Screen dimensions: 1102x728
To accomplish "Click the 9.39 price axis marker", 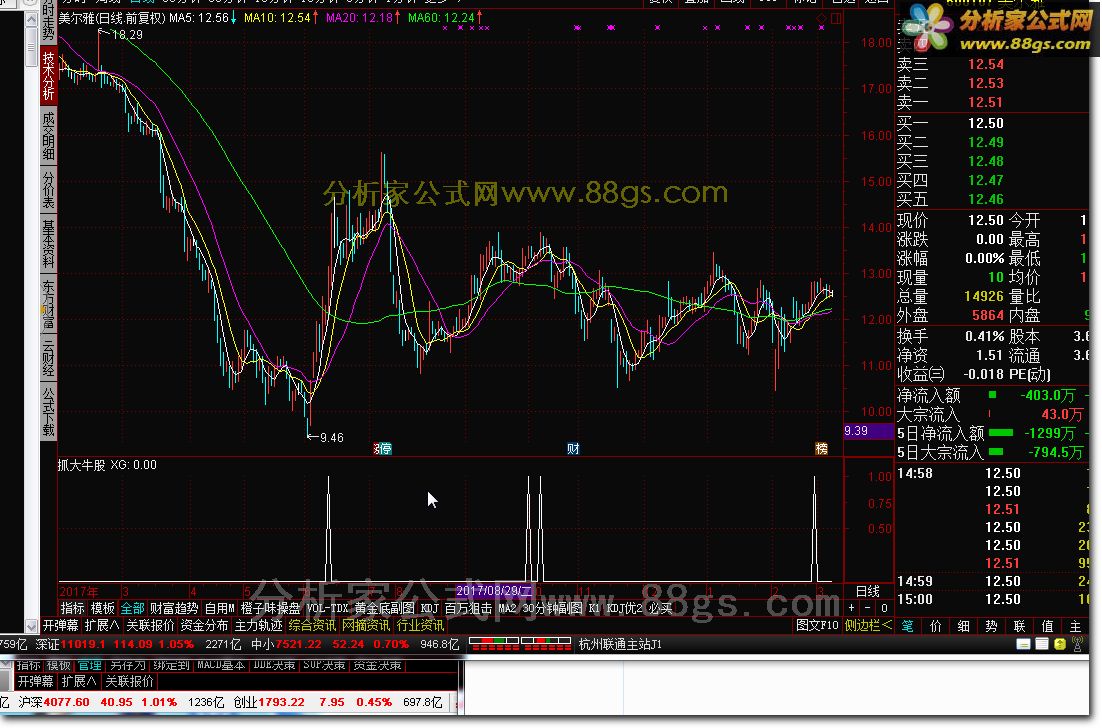I will 868,431.
